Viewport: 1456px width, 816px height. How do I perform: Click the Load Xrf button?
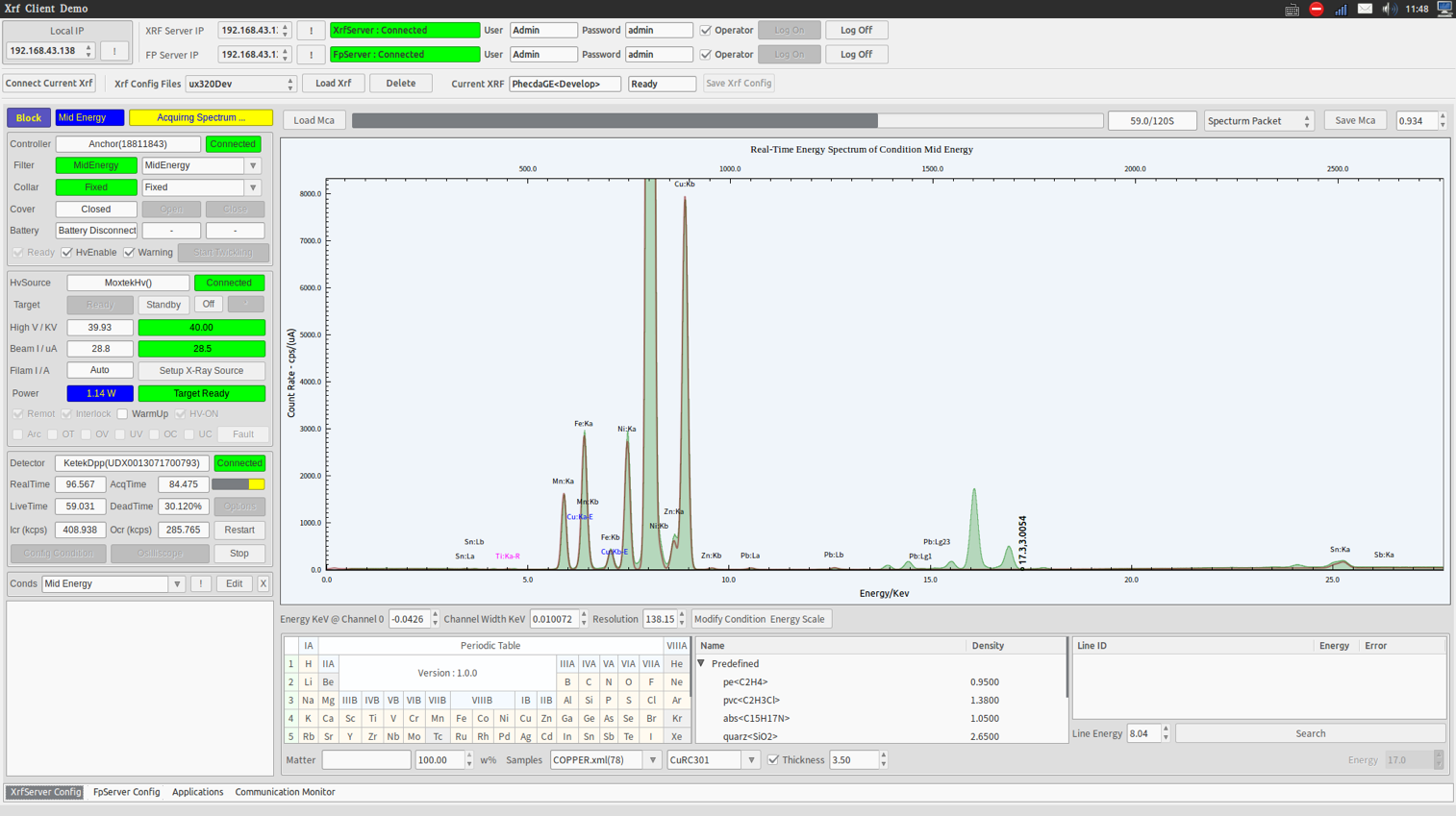point(333,84)
